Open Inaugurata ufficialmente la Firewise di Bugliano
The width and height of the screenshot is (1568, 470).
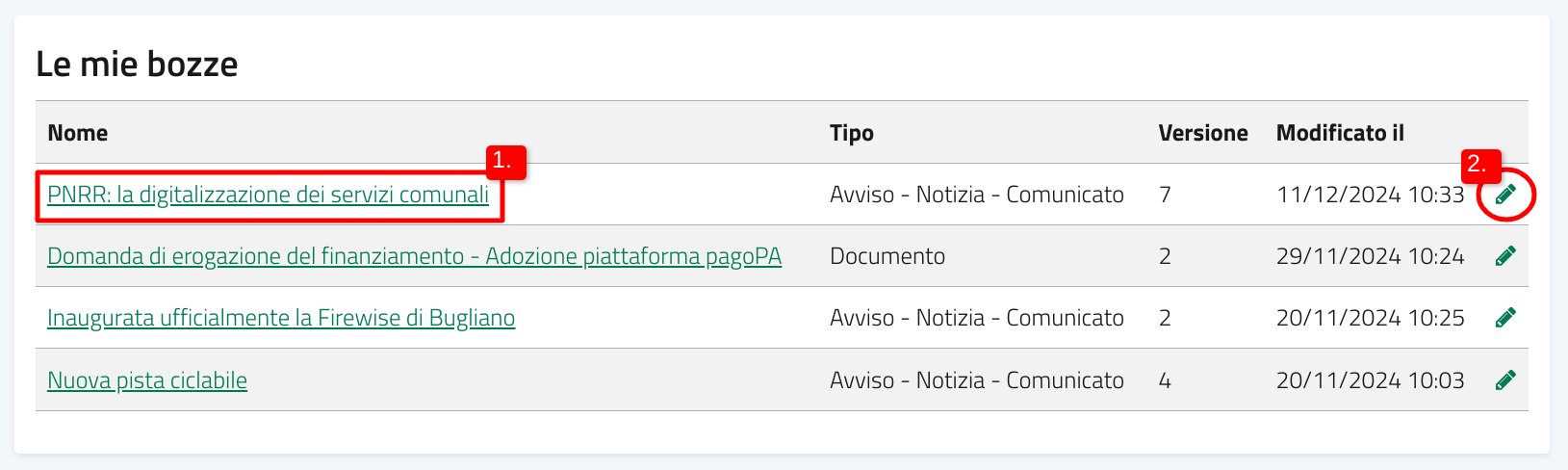pyautogui.click(x=281, y=318)
